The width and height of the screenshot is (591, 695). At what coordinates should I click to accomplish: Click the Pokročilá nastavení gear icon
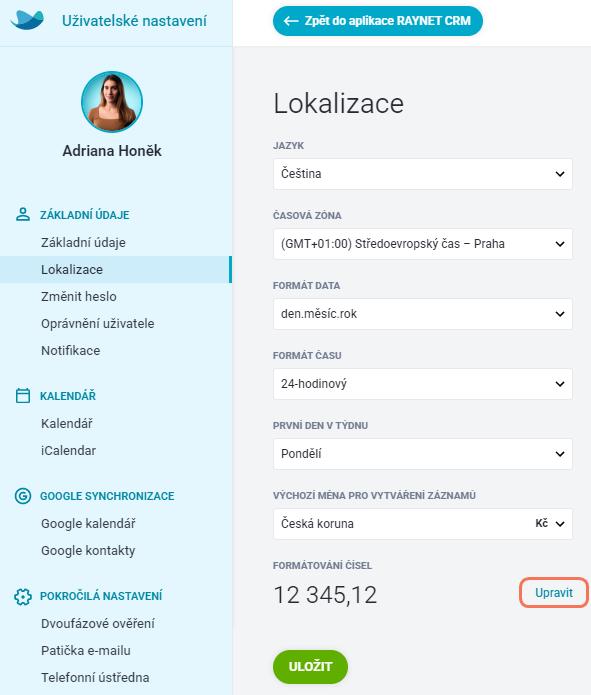click(x=23, y=596)
